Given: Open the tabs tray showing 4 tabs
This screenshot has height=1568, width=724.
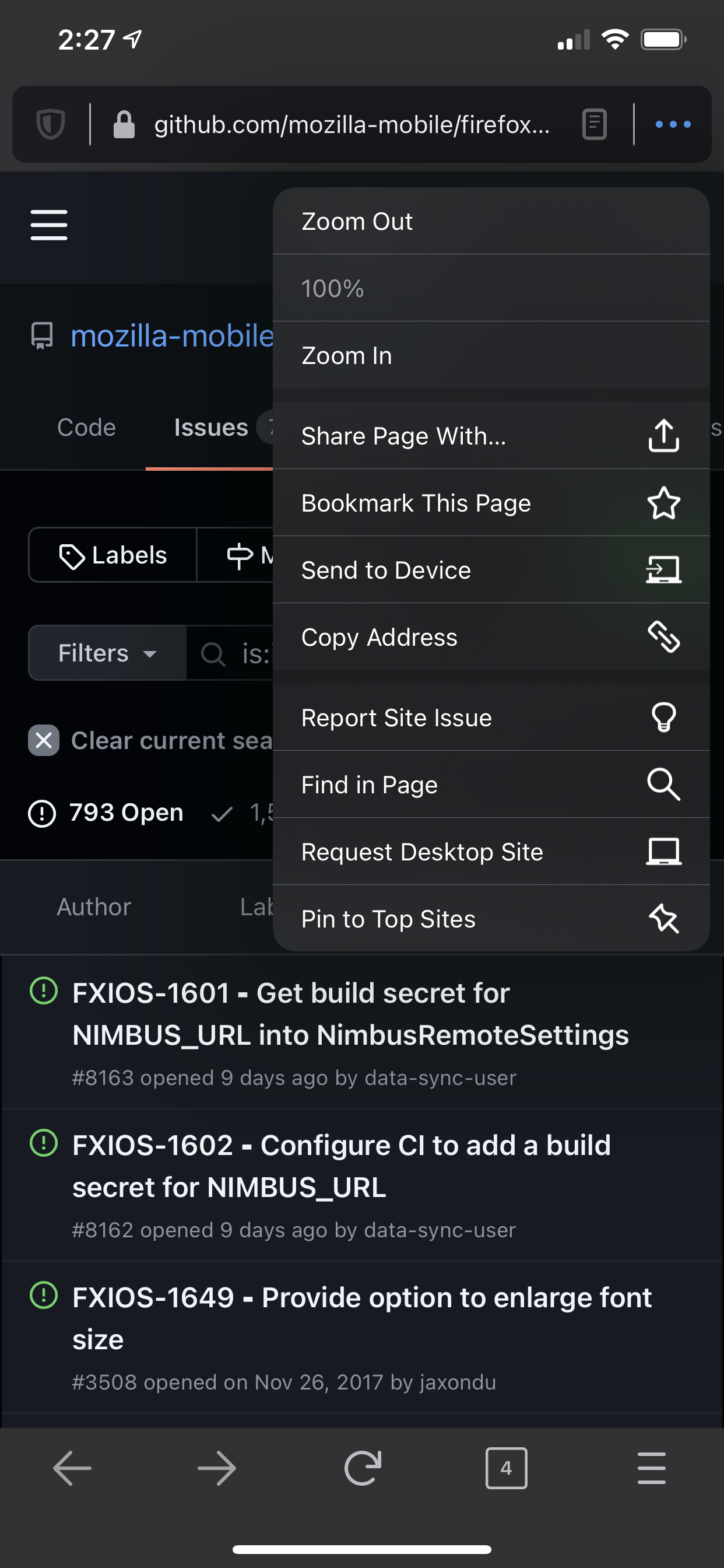Looking at the screenshot, I should tap(506, 1468).
